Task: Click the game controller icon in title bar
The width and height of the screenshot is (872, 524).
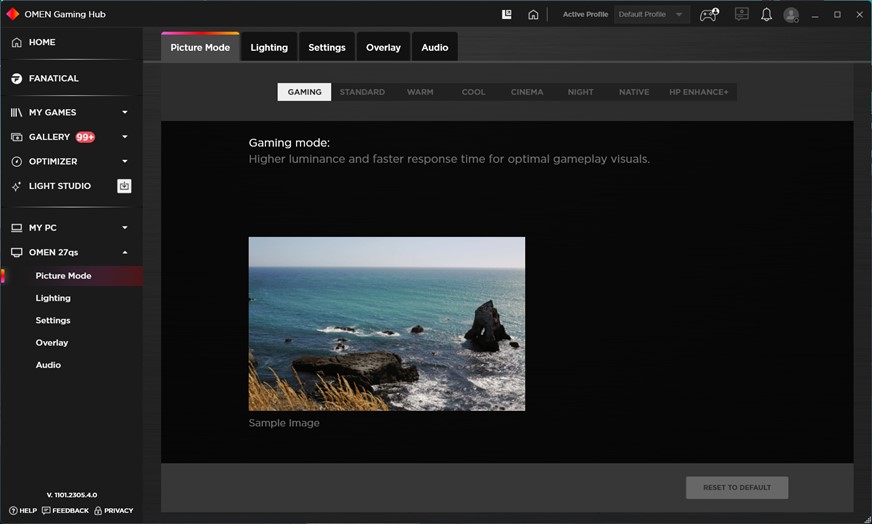Action: (x=709, y=15)
